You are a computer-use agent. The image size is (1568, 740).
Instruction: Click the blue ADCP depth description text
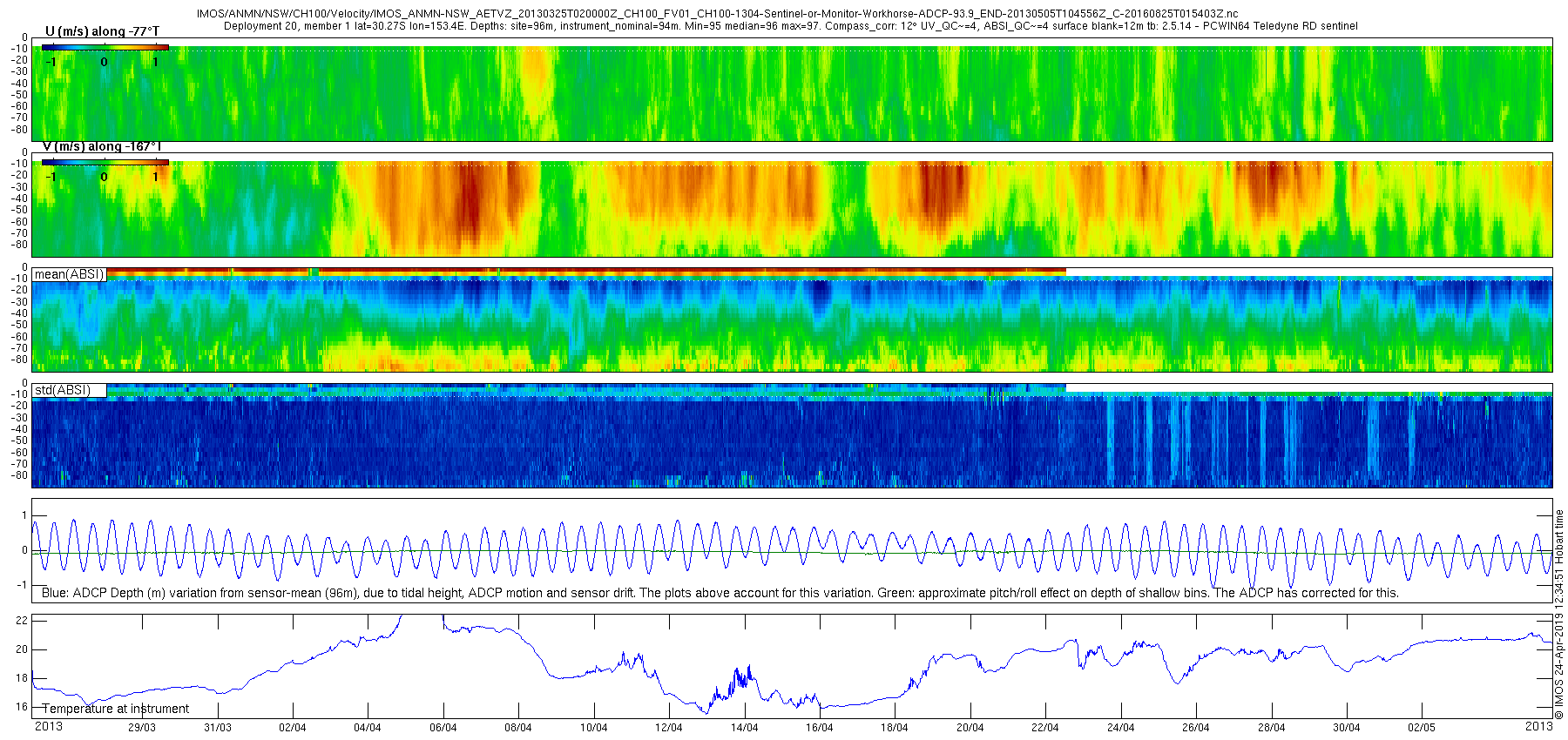[x=720, y=593]
